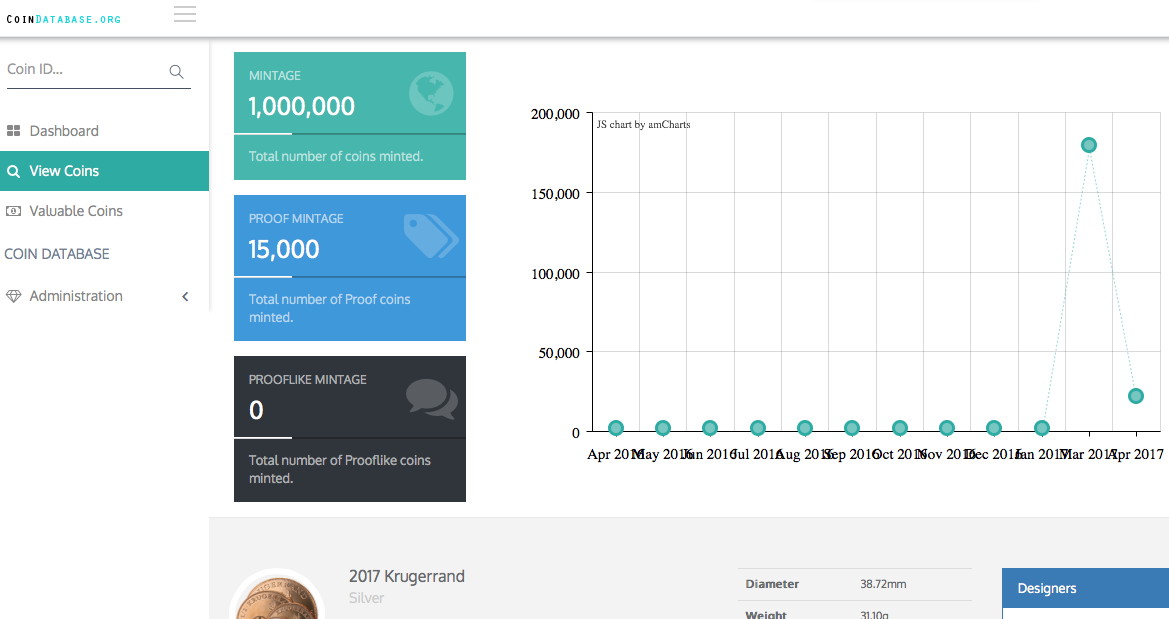Click the JS chart by amCharts link
Viewport: 1169px width, 619px height.
pyautogui.click(x=643, y=125)
